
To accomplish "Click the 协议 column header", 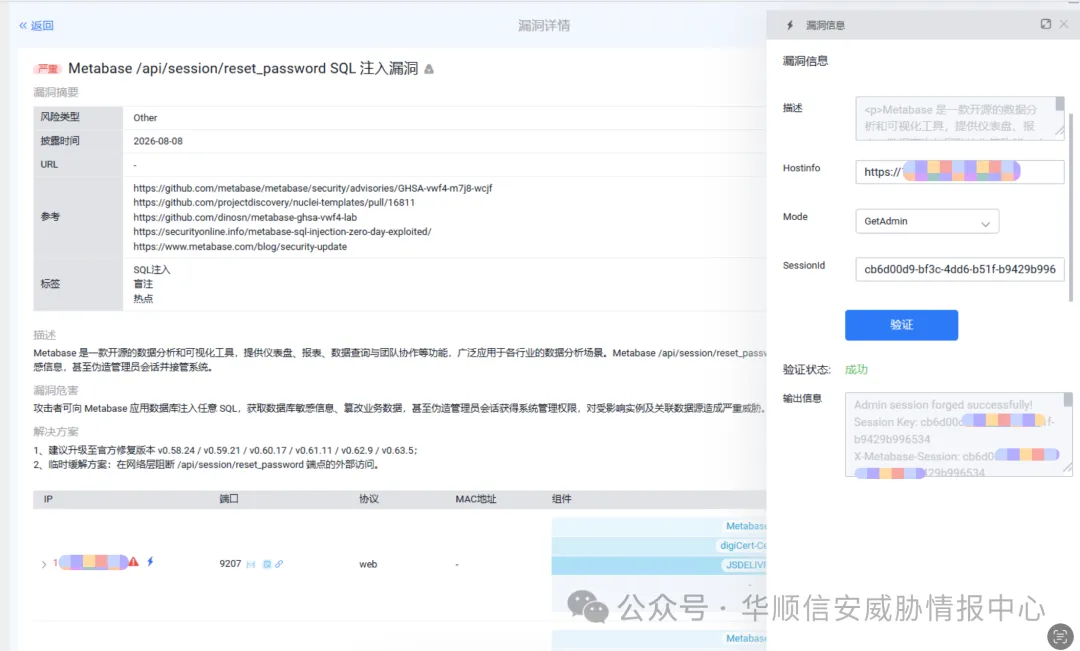I will tap(369, 499).
